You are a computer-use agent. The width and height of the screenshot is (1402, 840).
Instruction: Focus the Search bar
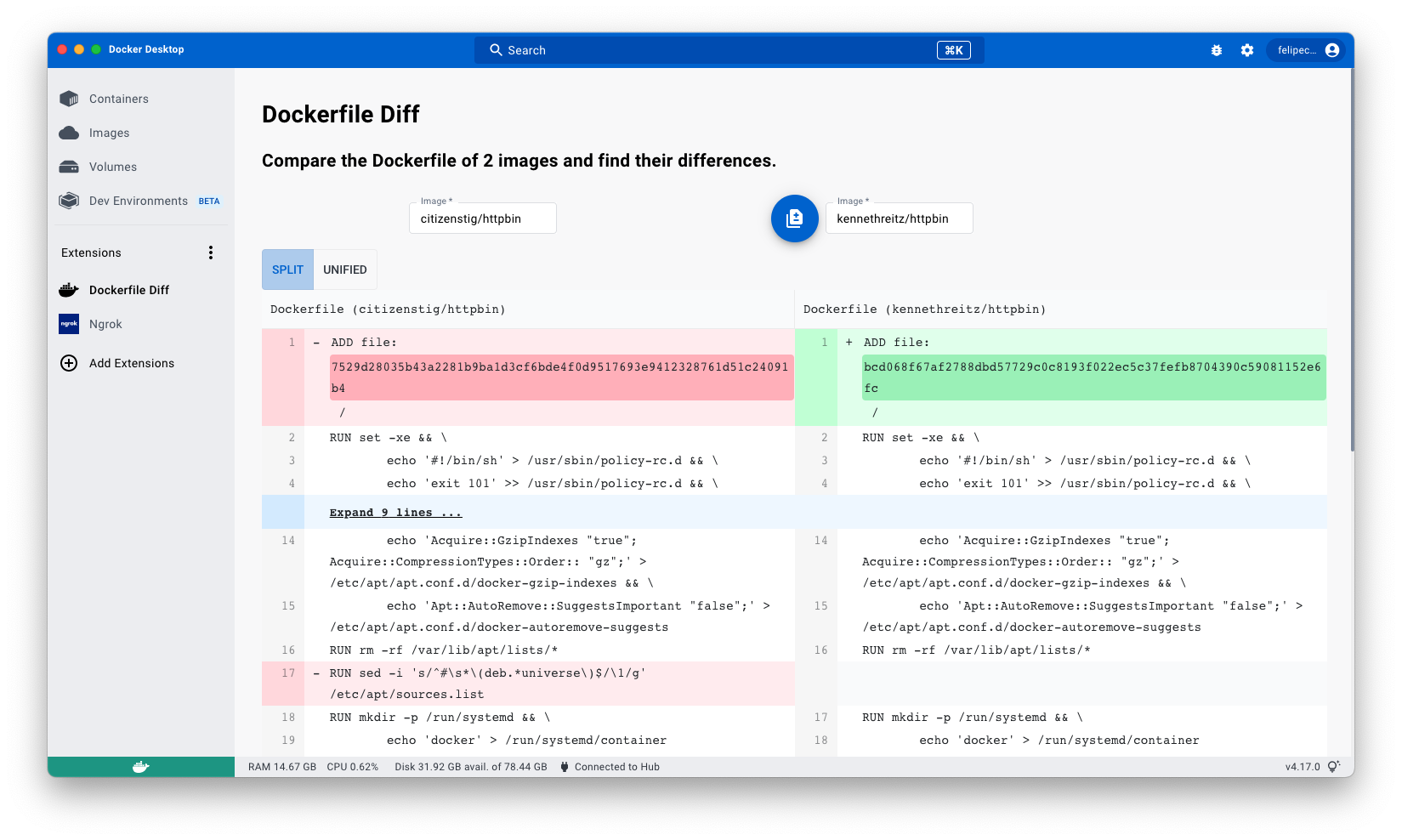click(729, 50)
